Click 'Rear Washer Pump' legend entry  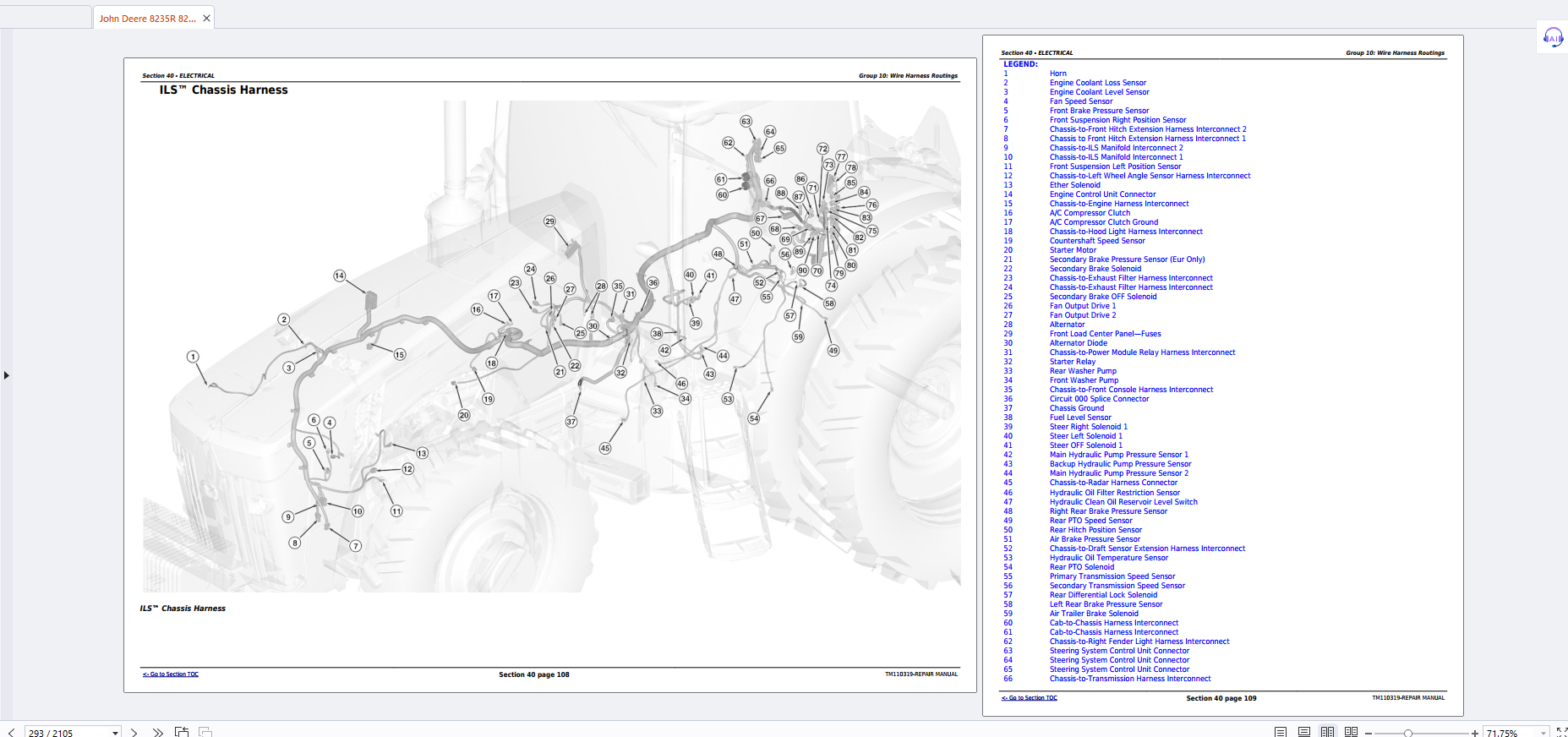point(1083,371)
